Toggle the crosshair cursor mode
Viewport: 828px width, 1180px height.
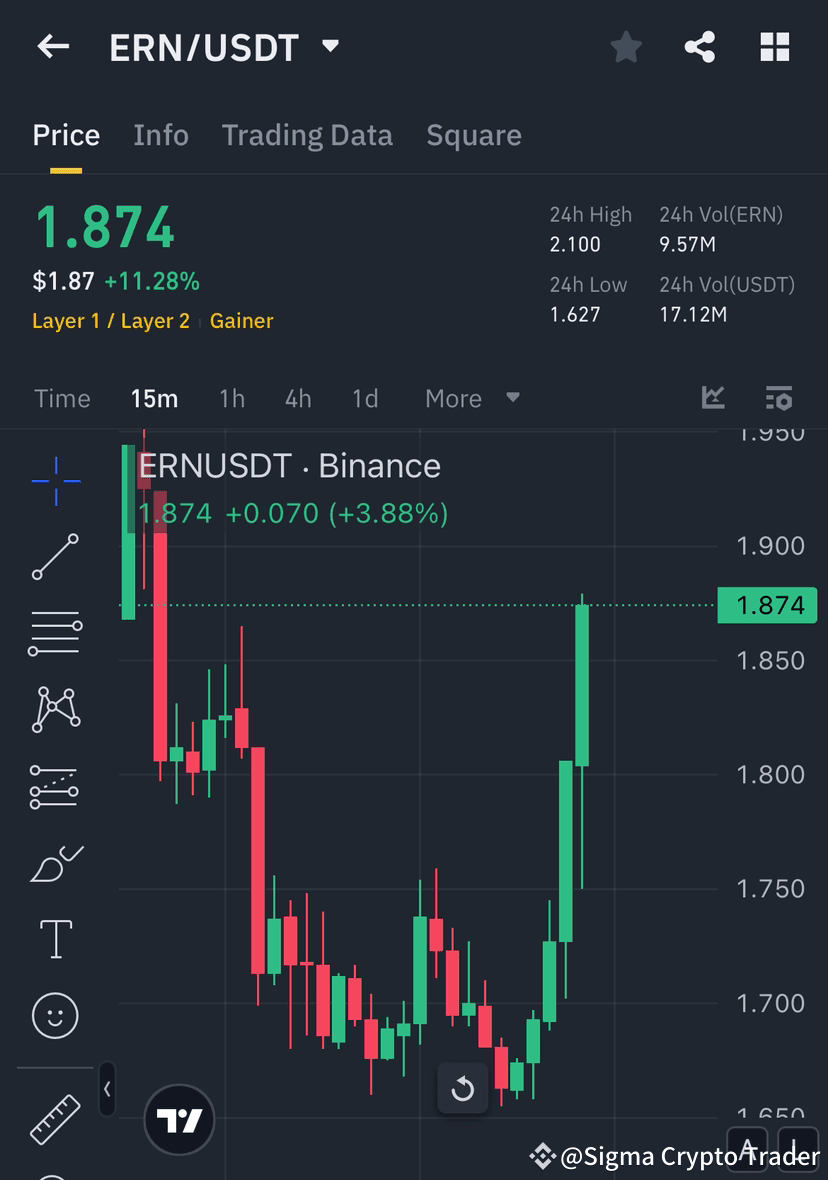pos(55,481)
